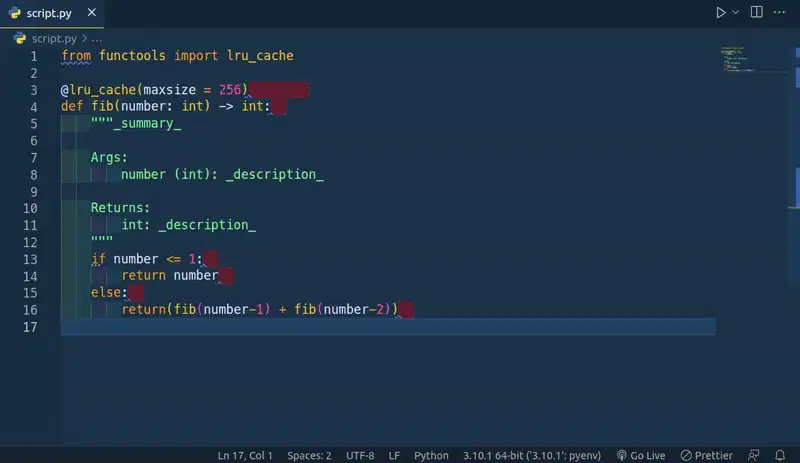The image size is (800, 463).
Task: Click Returns: in the docstring
Action: tap(120, 208)
